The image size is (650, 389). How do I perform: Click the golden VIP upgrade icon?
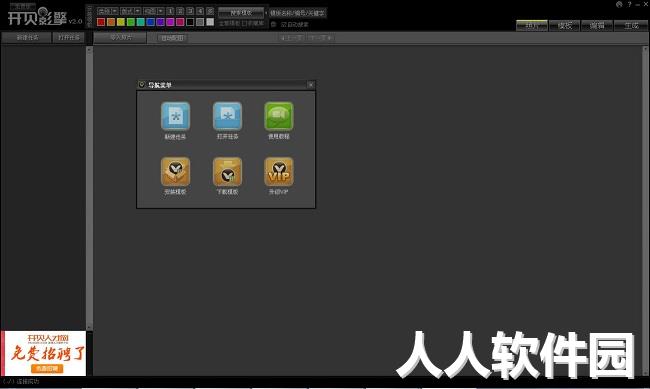pyautogui.click(x=279, y=171)
